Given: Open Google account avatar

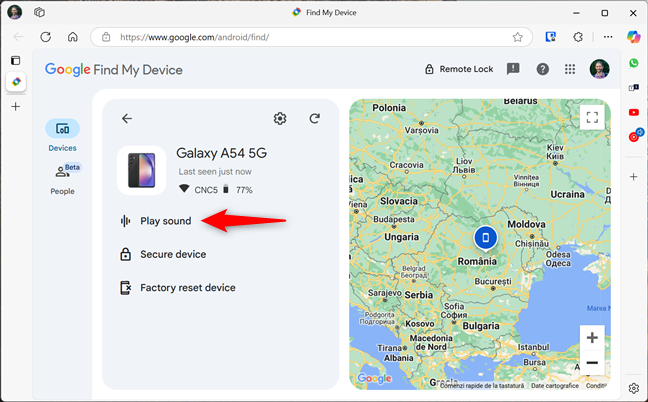Looking at the screenshot, I should (599, 69).
